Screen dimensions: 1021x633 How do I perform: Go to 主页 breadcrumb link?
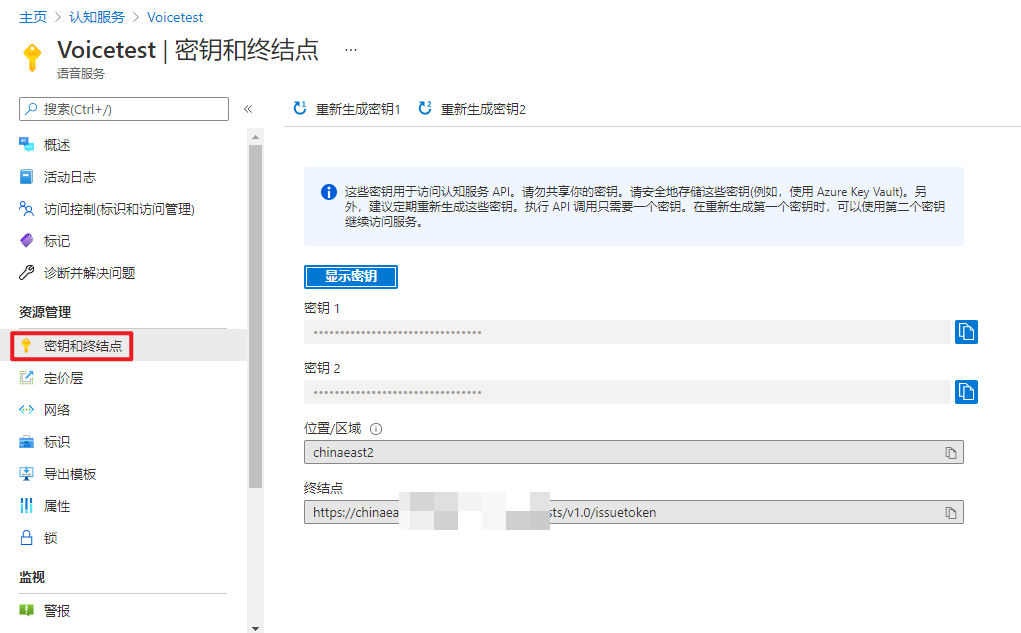[33, 18]
